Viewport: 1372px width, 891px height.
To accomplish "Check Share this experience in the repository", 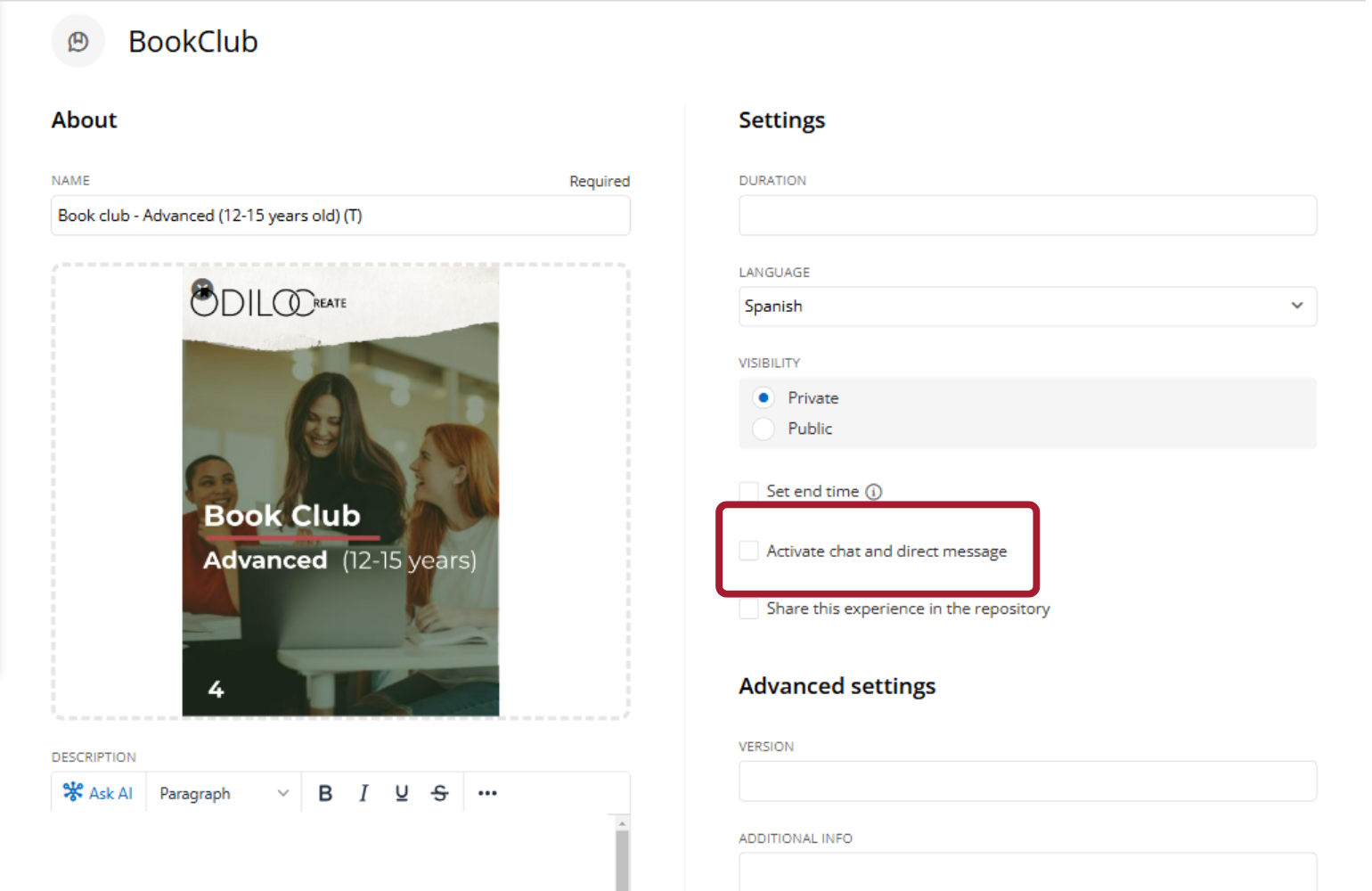I will tap(748, 609).
